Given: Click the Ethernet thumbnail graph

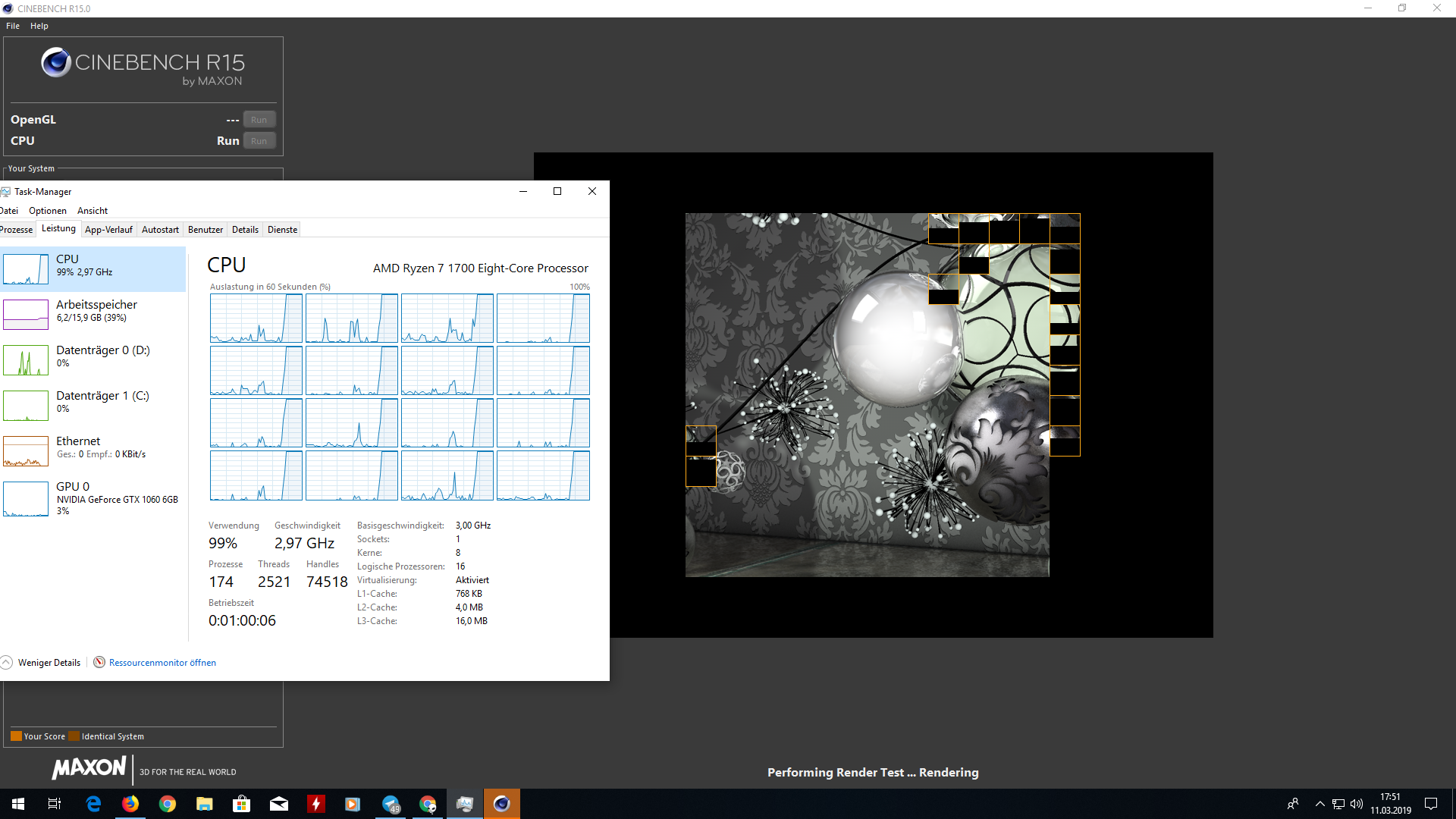Looking at the screenshot, I should tap(26, 451).
